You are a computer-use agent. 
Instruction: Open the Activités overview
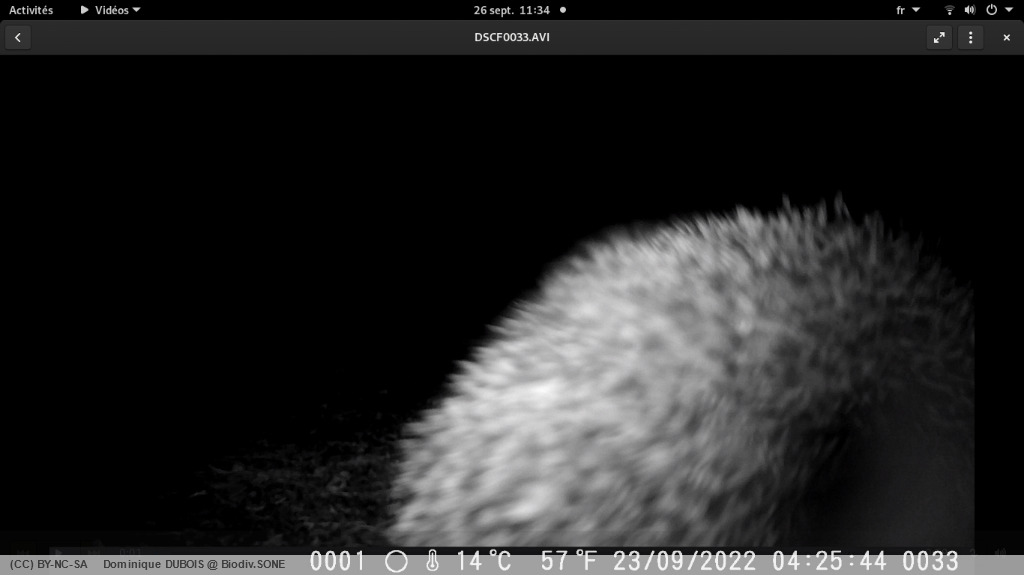coord(31,10)
